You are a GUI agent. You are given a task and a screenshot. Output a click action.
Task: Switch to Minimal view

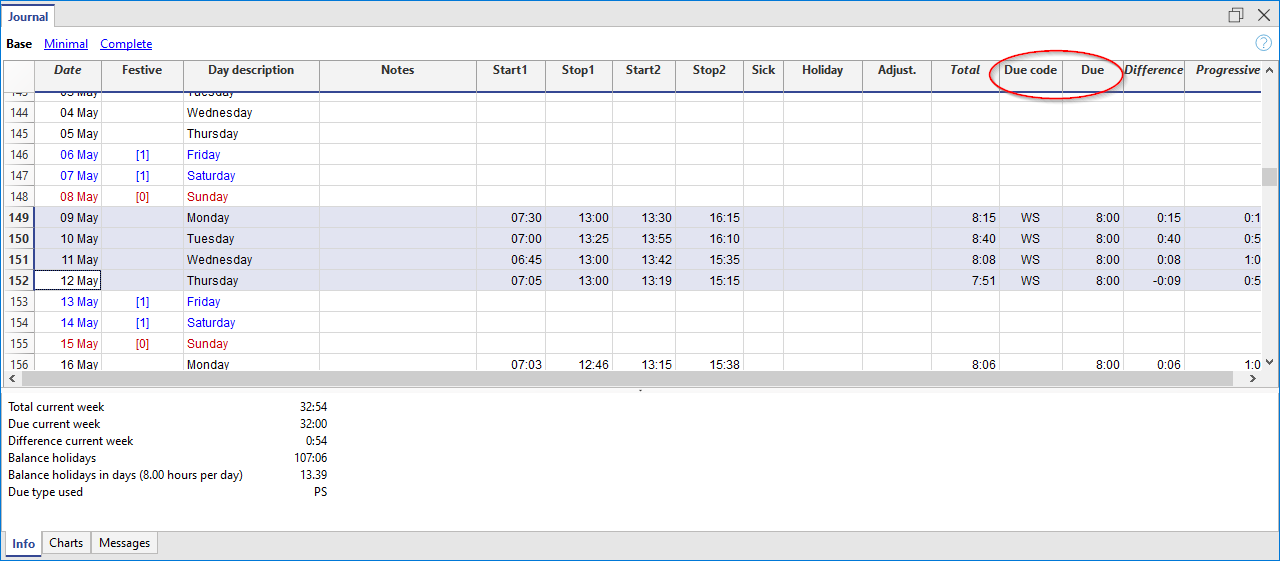point(66,44)
